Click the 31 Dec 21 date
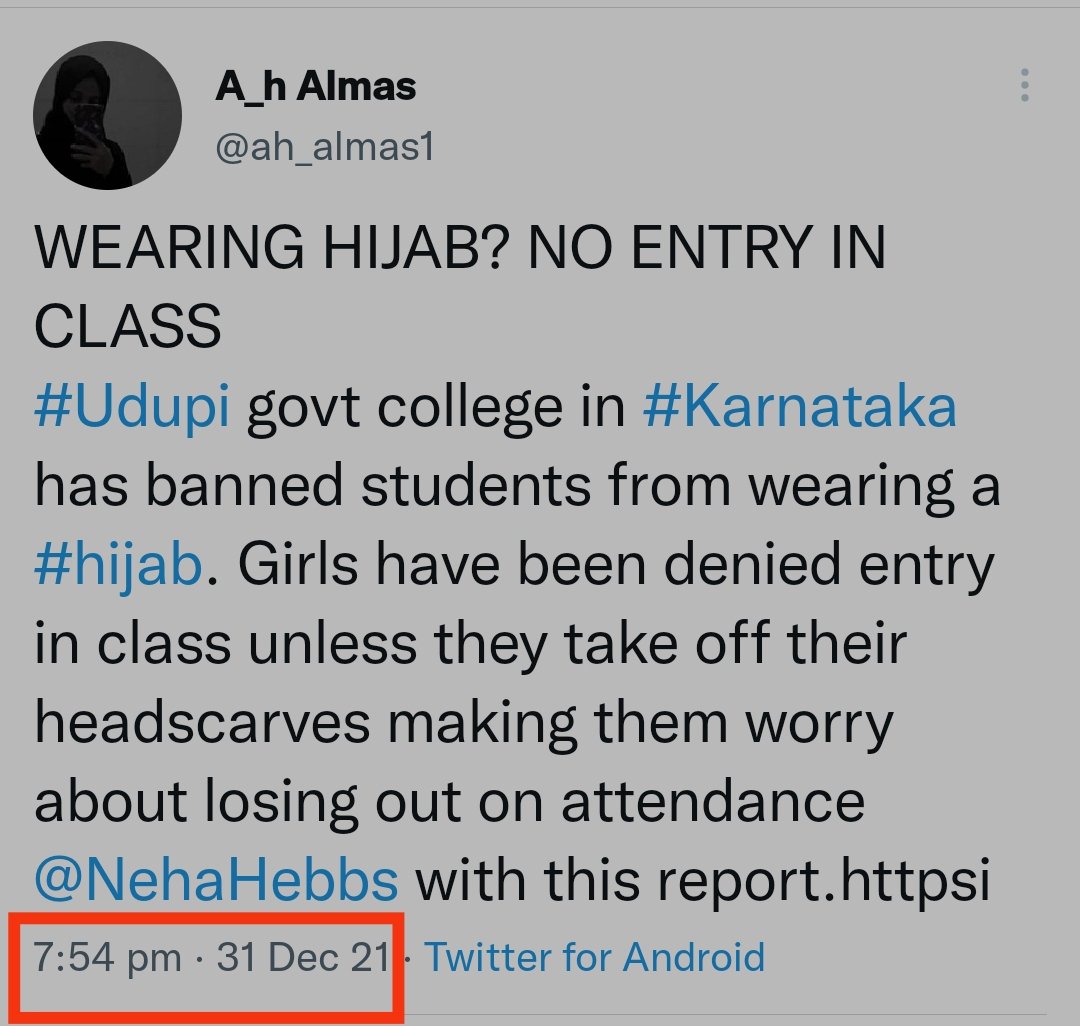Viewport: 1080px width, 1026px height. click(x=303, y=957)
